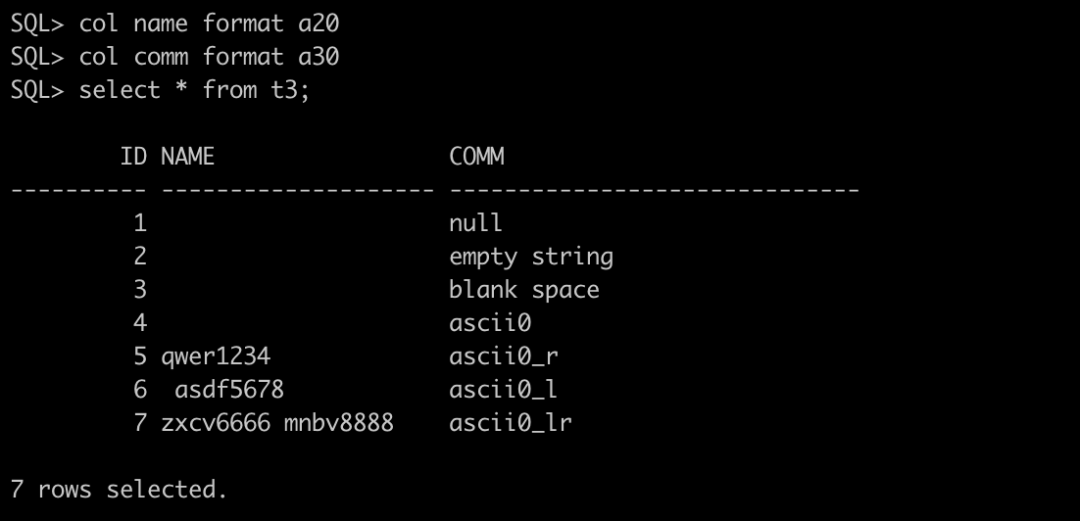1080x521 pixels.
Task: Click the ID number 3 in the table
Action: pos(140,289)
